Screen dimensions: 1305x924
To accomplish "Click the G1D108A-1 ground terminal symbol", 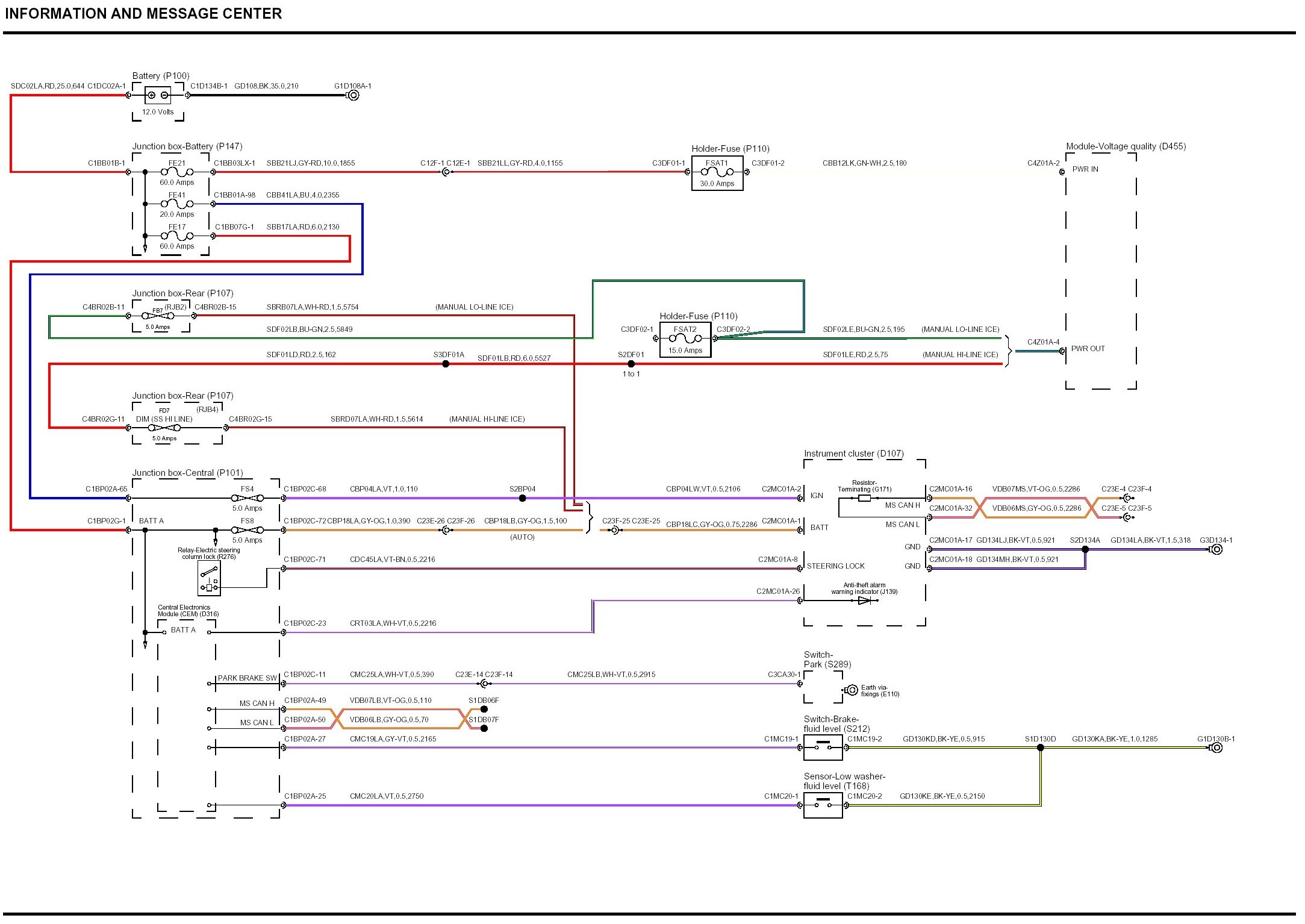I will (354, 95).
